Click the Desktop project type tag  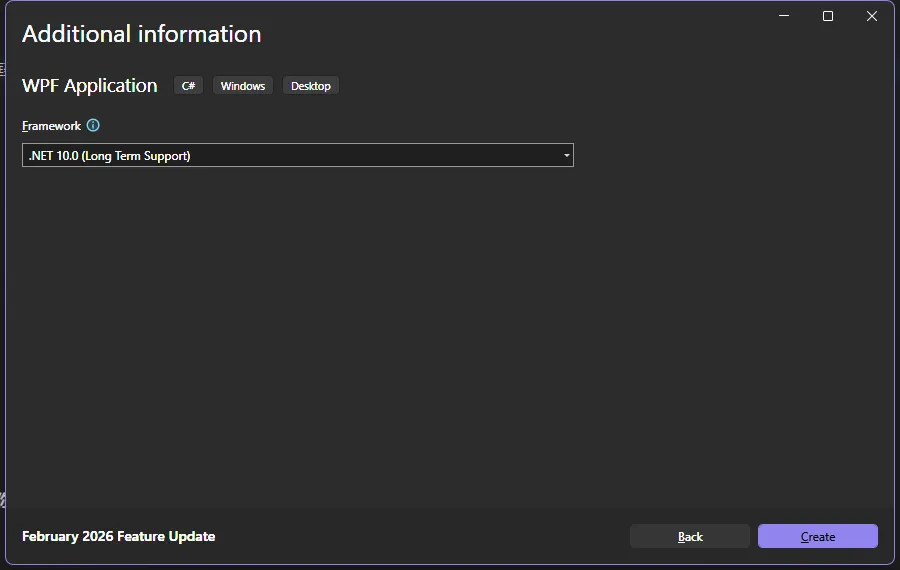(x=310, y=86)
